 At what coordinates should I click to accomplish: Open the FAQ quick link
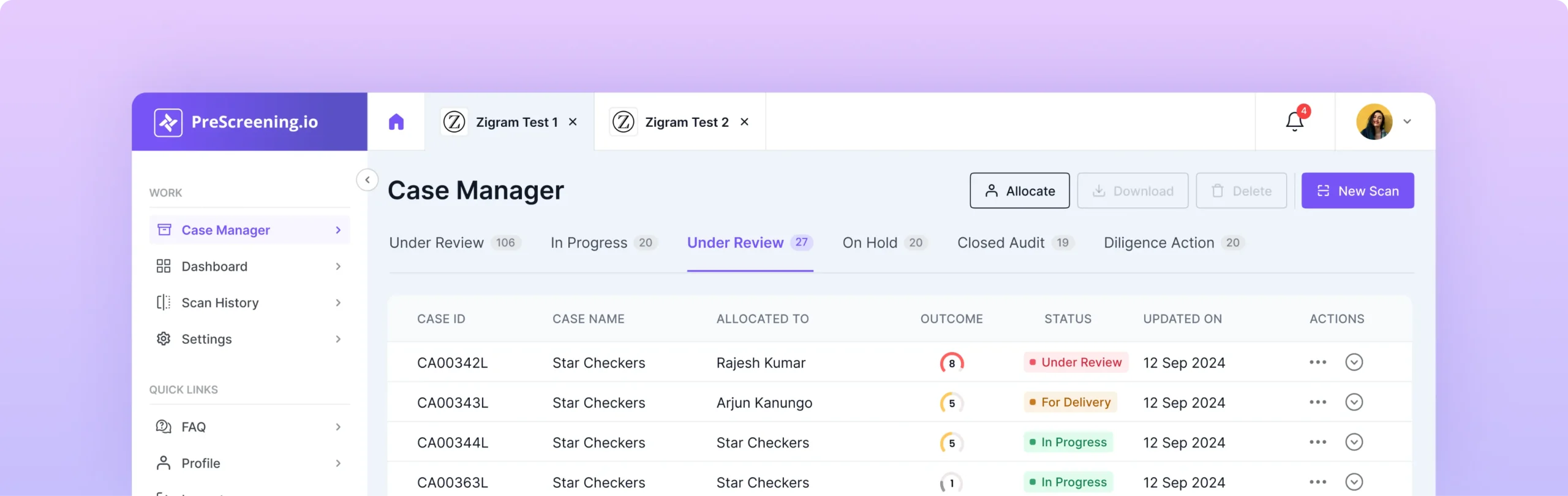pyautogui.click(x=250, y=427)
